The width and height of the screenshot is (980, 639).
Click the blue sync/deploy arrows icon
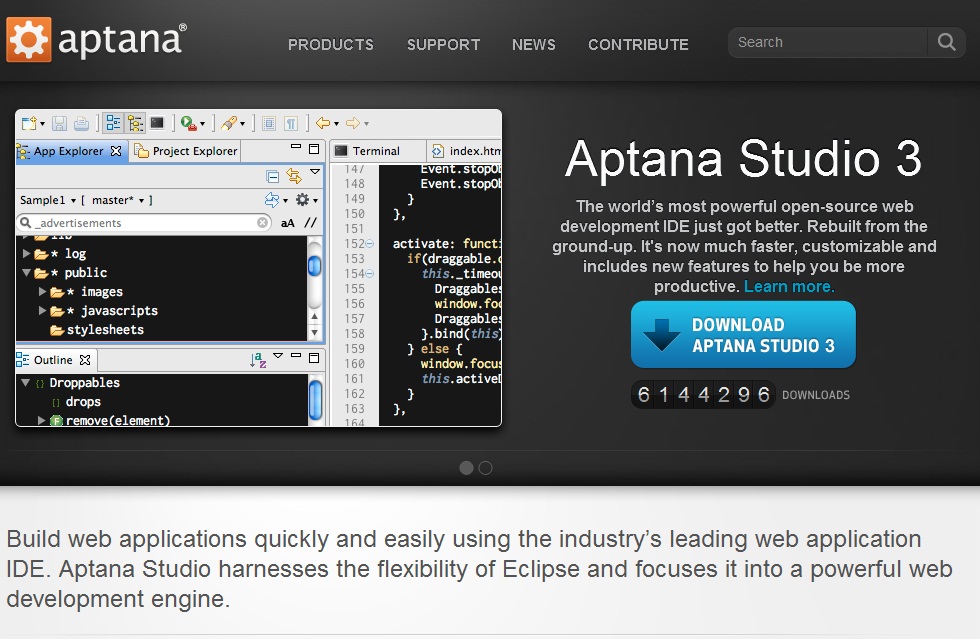272,200
